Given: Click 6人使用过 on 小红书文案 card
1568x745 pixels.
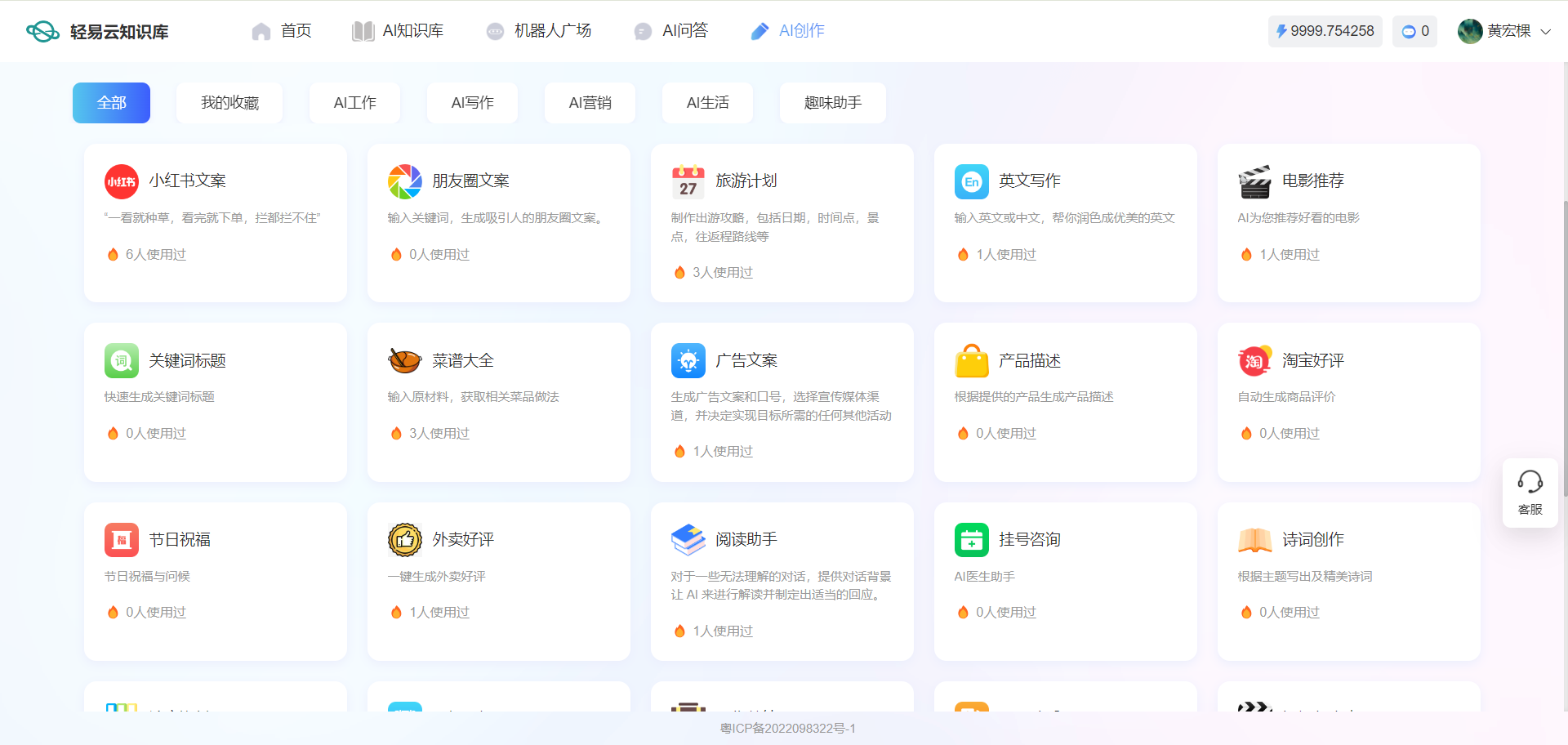Looking at the screenshot, I should pos(156,255).
